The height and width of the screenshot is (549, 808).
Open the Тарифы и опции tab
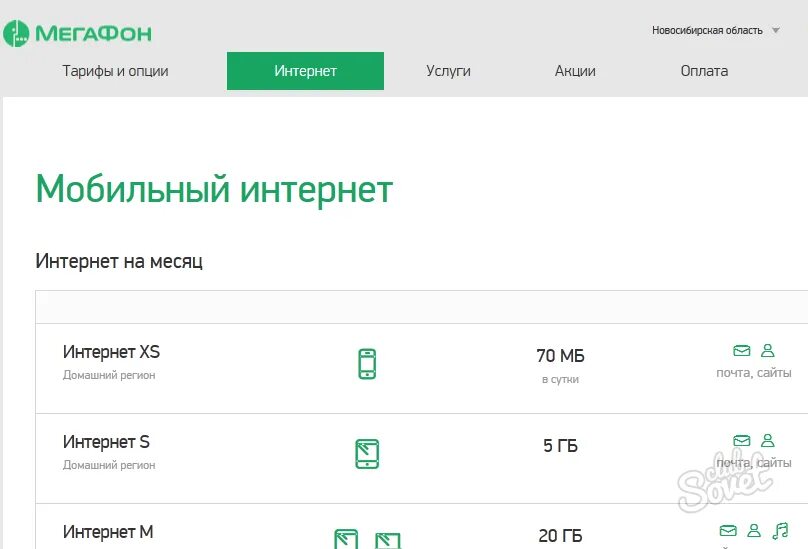point(115,71)
